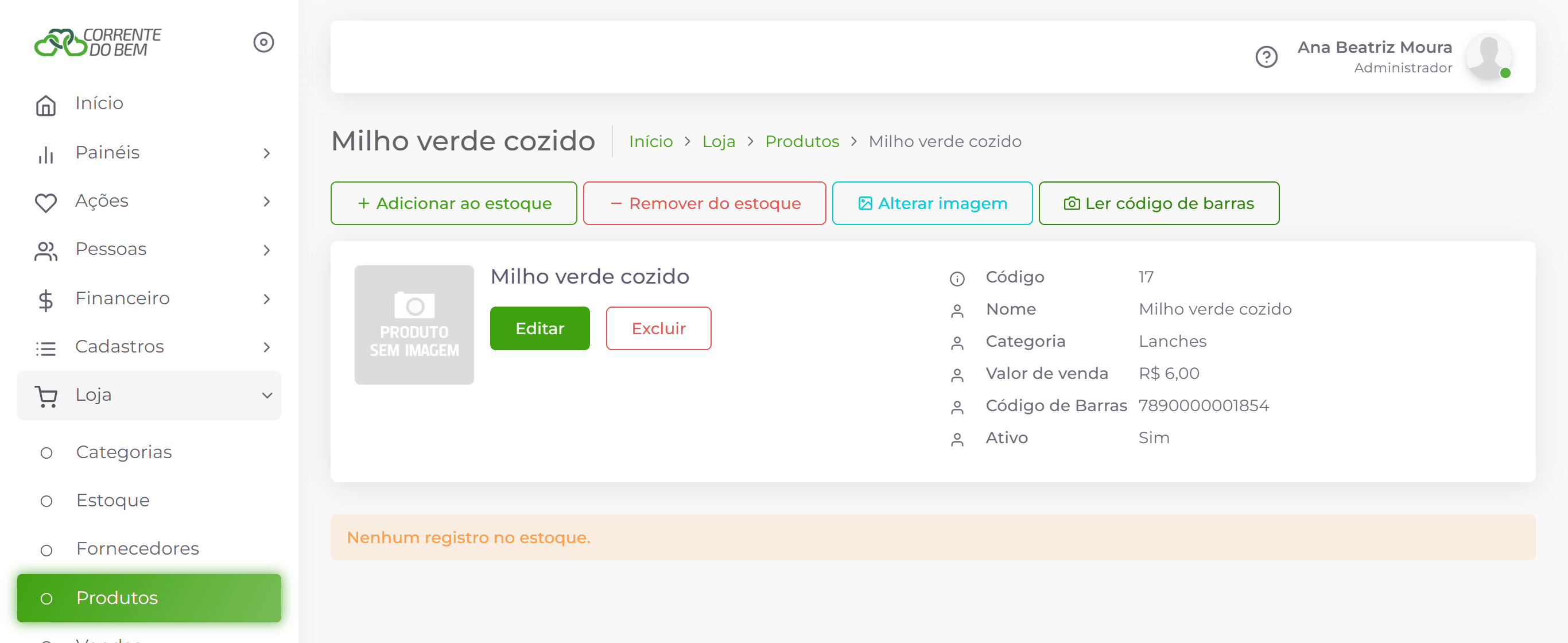1568x643 pixels.
Task: Expand the Pessoas submenu chevron
Action: [267, 250]
